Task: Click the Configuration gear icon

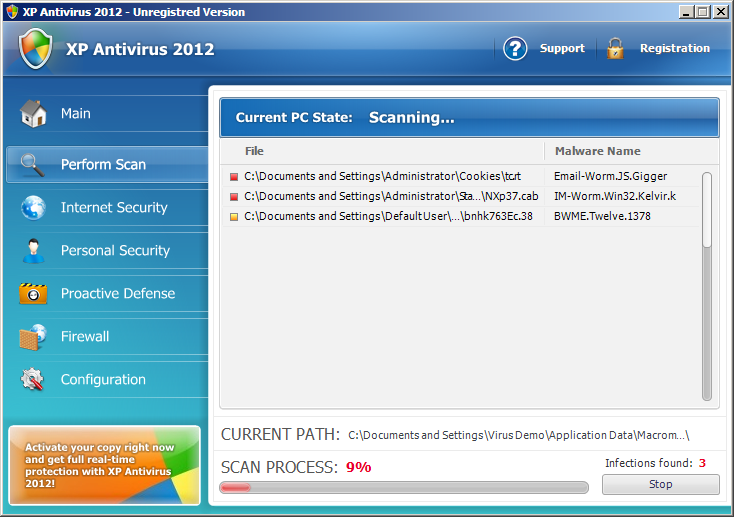Action: (x=32, y=379)
